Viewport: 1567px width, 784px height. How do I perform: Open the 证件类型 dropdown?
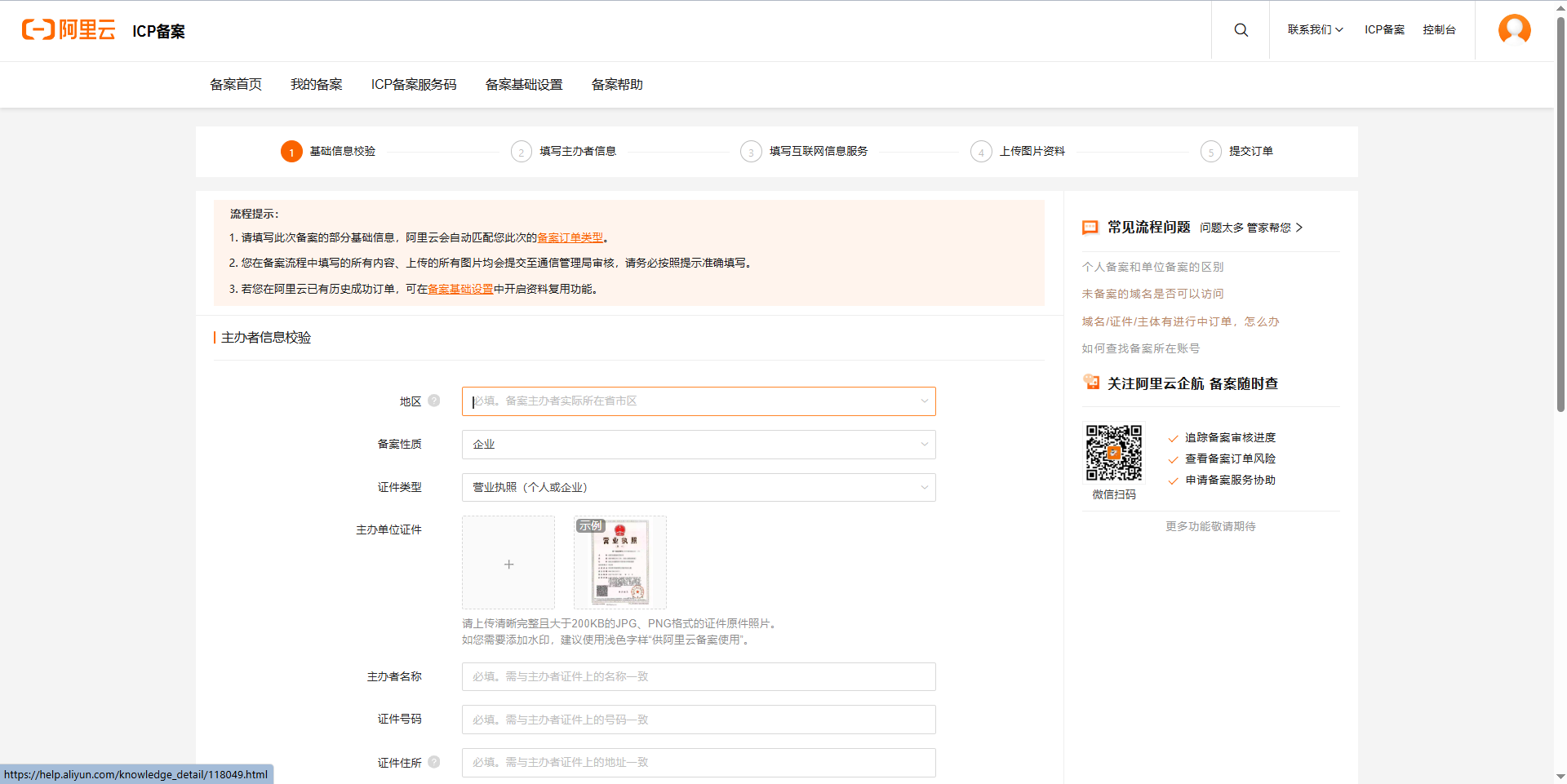pos(699,488)
